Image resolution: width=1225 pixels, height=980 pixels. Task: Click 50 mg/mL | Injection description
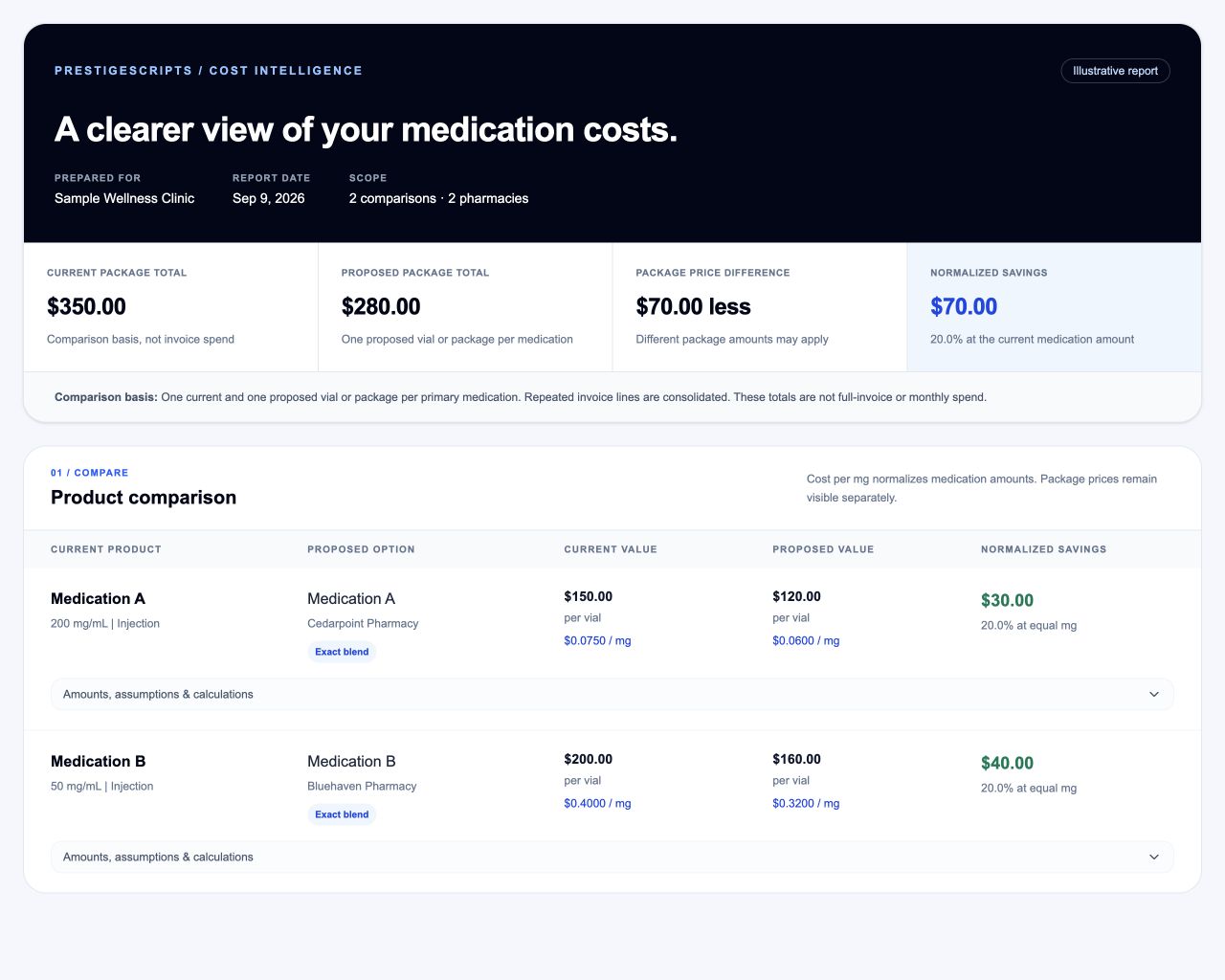101,786
